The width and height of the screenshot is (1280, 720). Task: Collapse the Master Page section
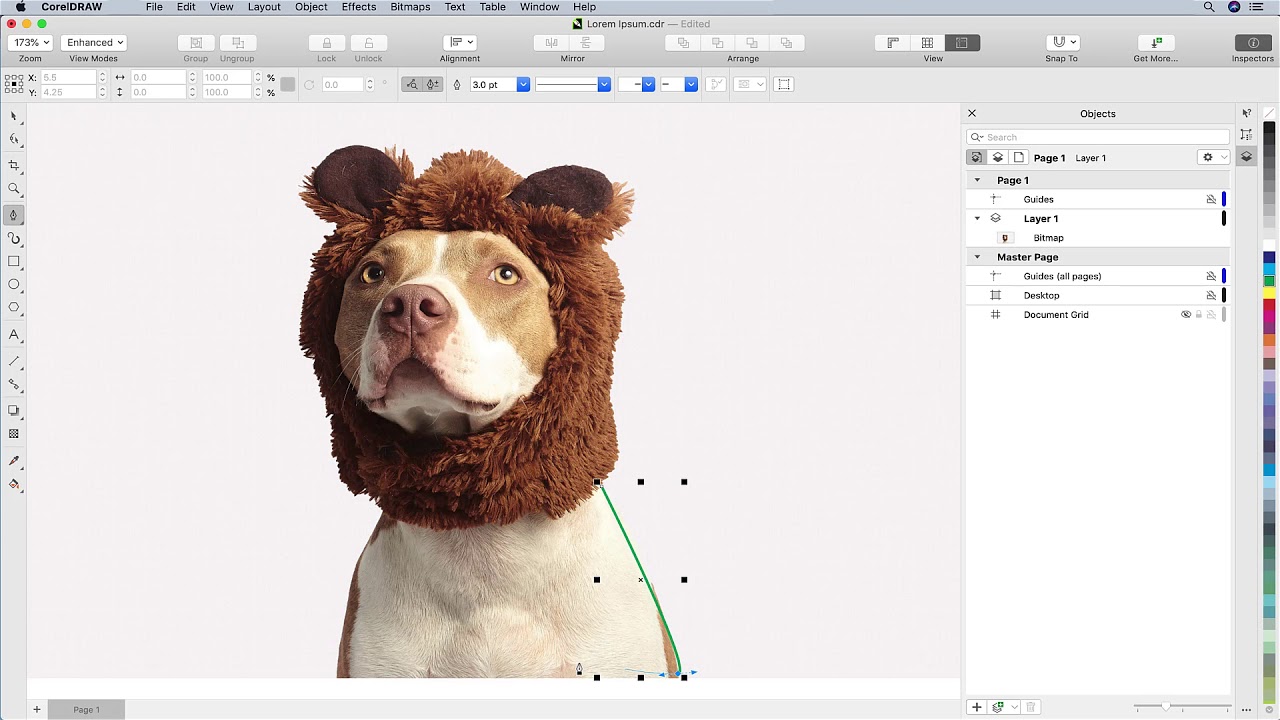tap(977, 257)
